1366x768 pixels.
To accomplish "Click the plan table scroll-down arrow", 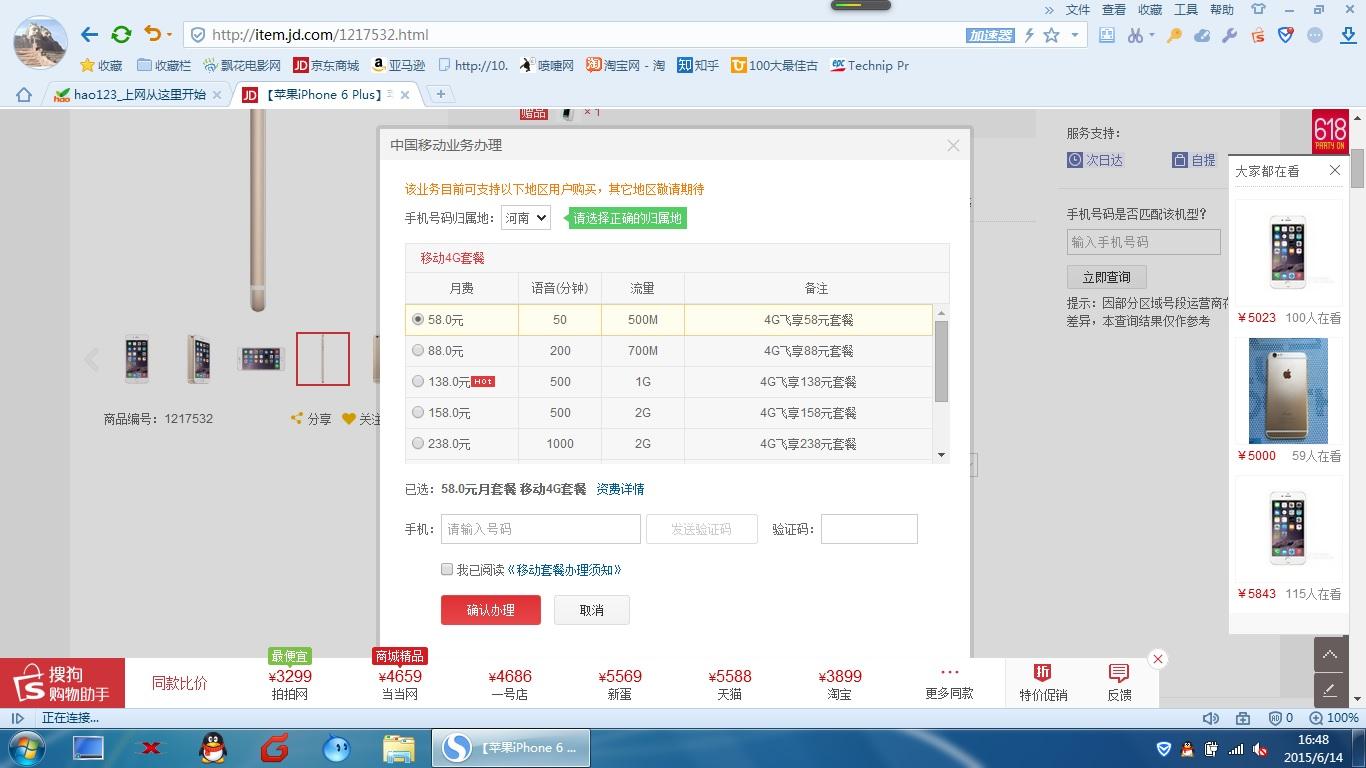I will point(941,455).
